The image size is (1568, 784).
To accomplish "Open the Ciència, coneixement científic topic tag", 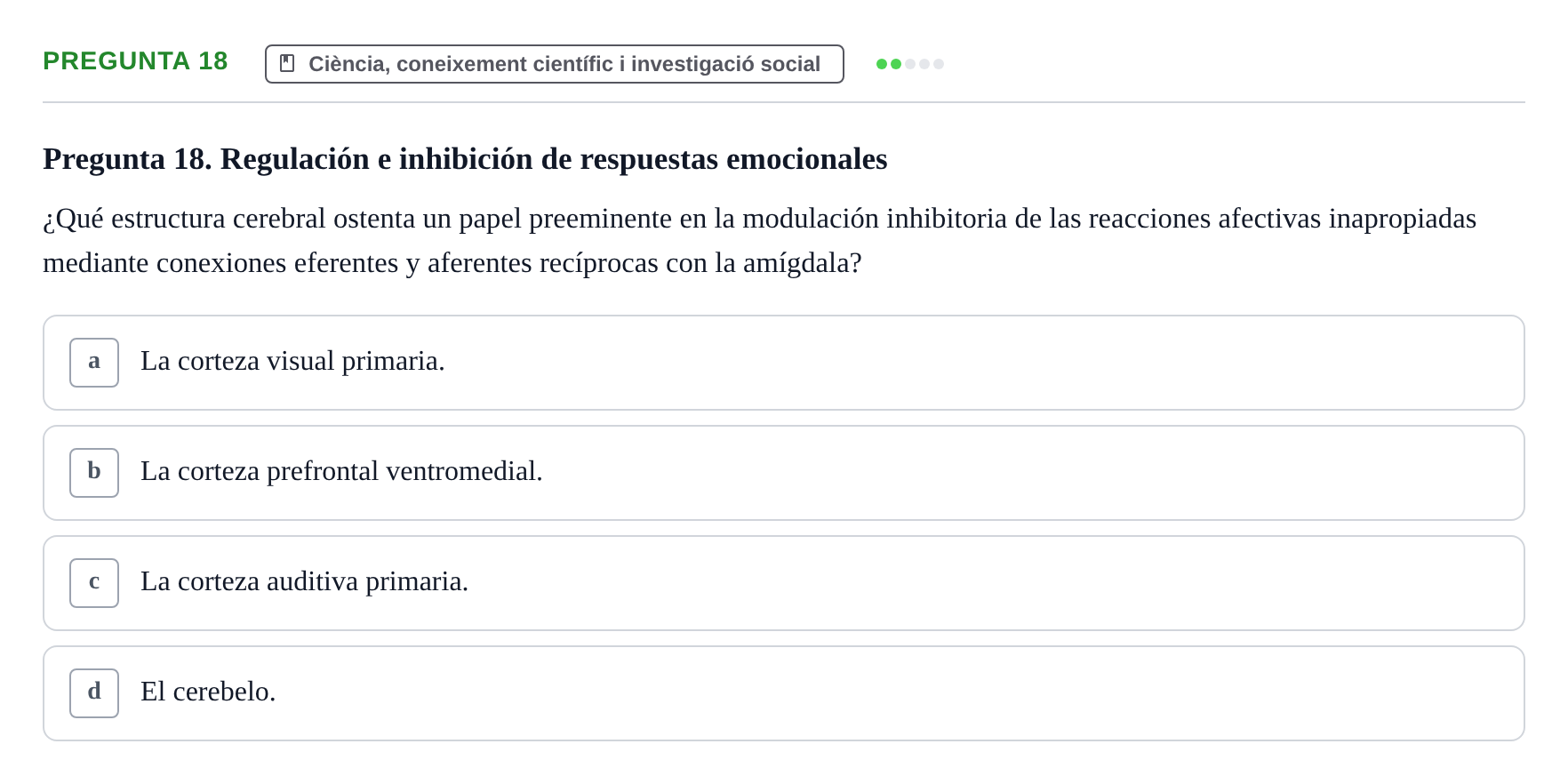I will click(554, 64).
